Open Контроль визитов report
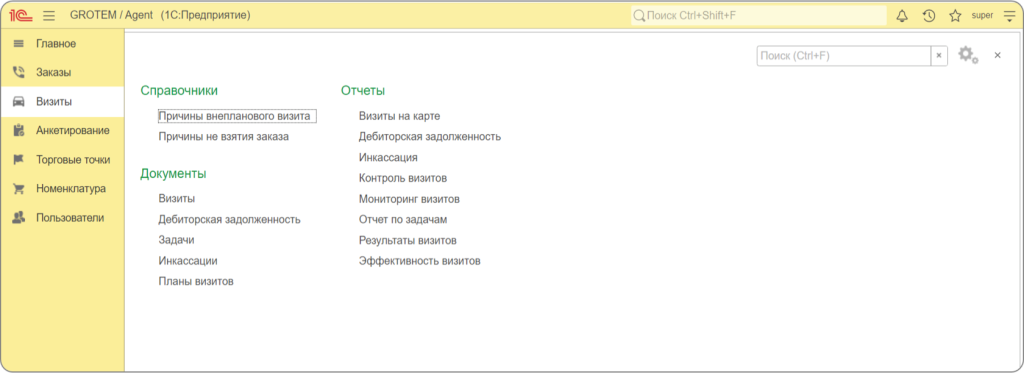Screen dimensions: 1024x373 403,178
